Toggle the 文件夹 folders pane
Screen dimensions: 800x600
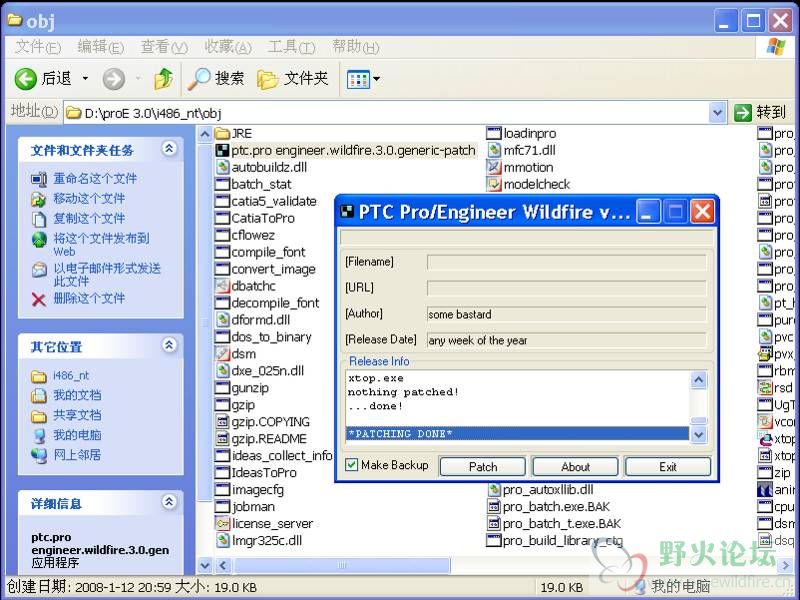pos(292,79)
